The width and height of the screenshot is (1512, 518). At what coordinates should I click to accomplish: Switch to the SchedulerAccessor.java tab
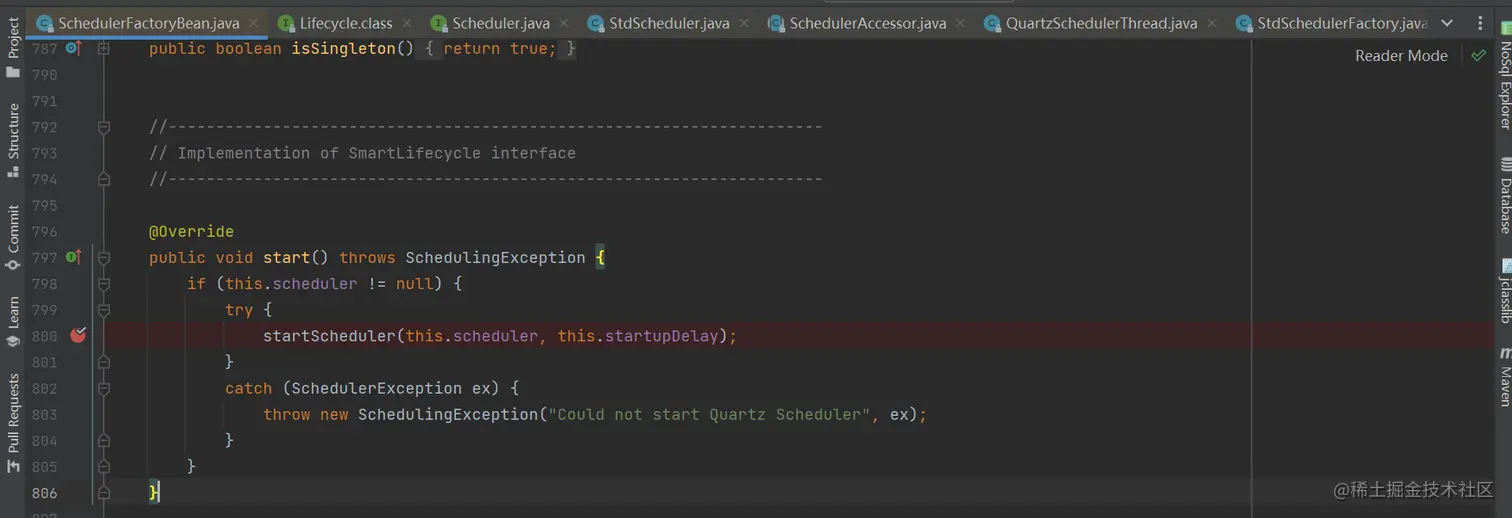[x=867, y=23]
